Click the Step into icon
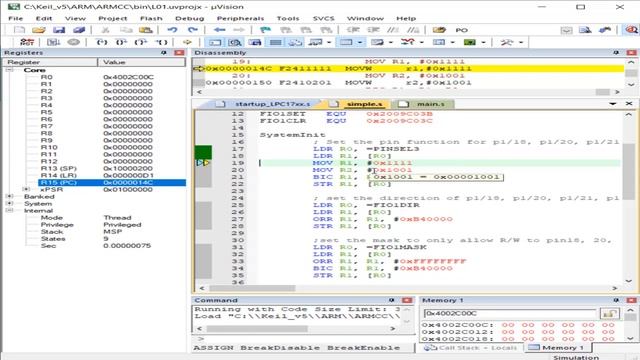The height and width of the screenshot is (360, 640). coord(101,42)
